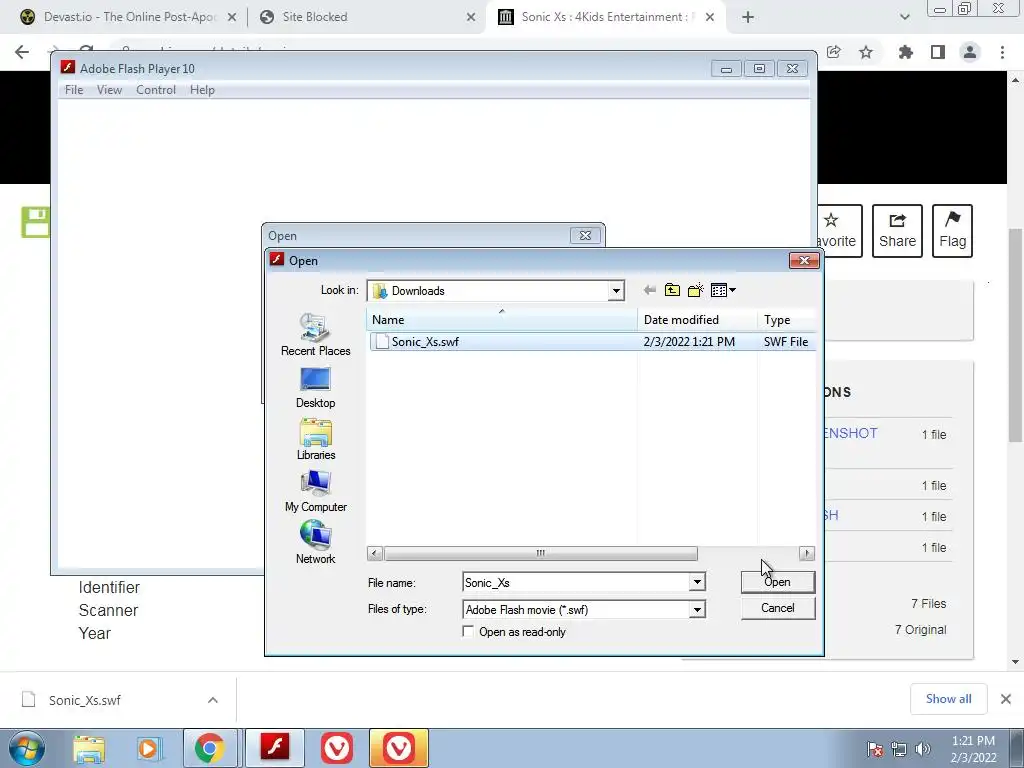Sort files by Type column header
Screen dimensions: 1024x768
(x=788, y=319)
